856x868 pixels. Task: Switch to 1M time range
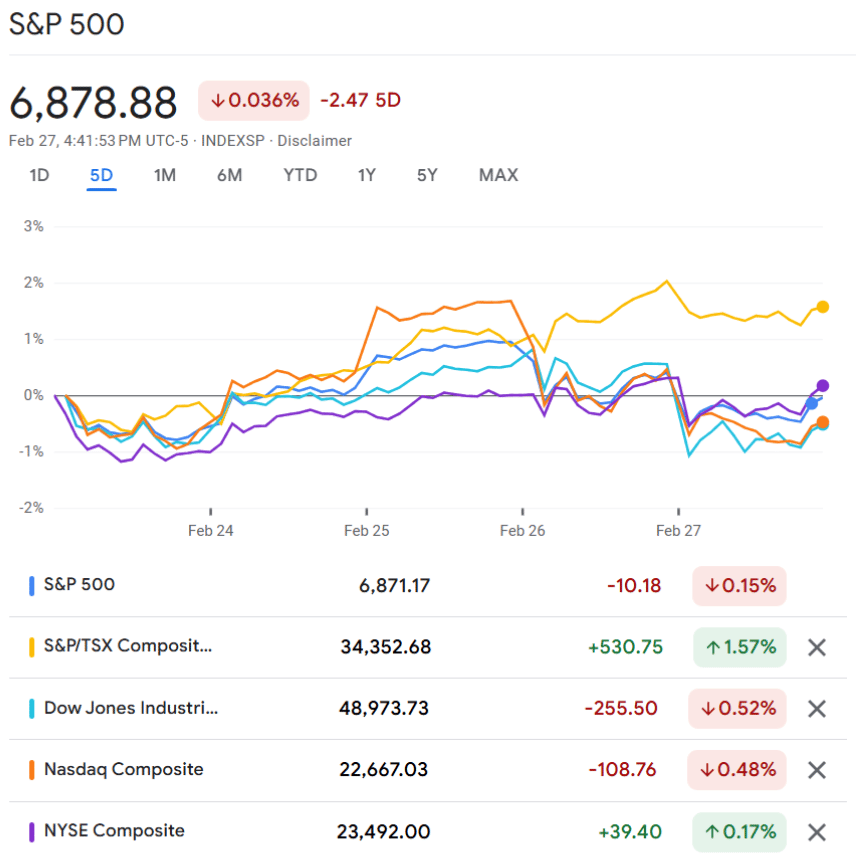click(164, 175)
